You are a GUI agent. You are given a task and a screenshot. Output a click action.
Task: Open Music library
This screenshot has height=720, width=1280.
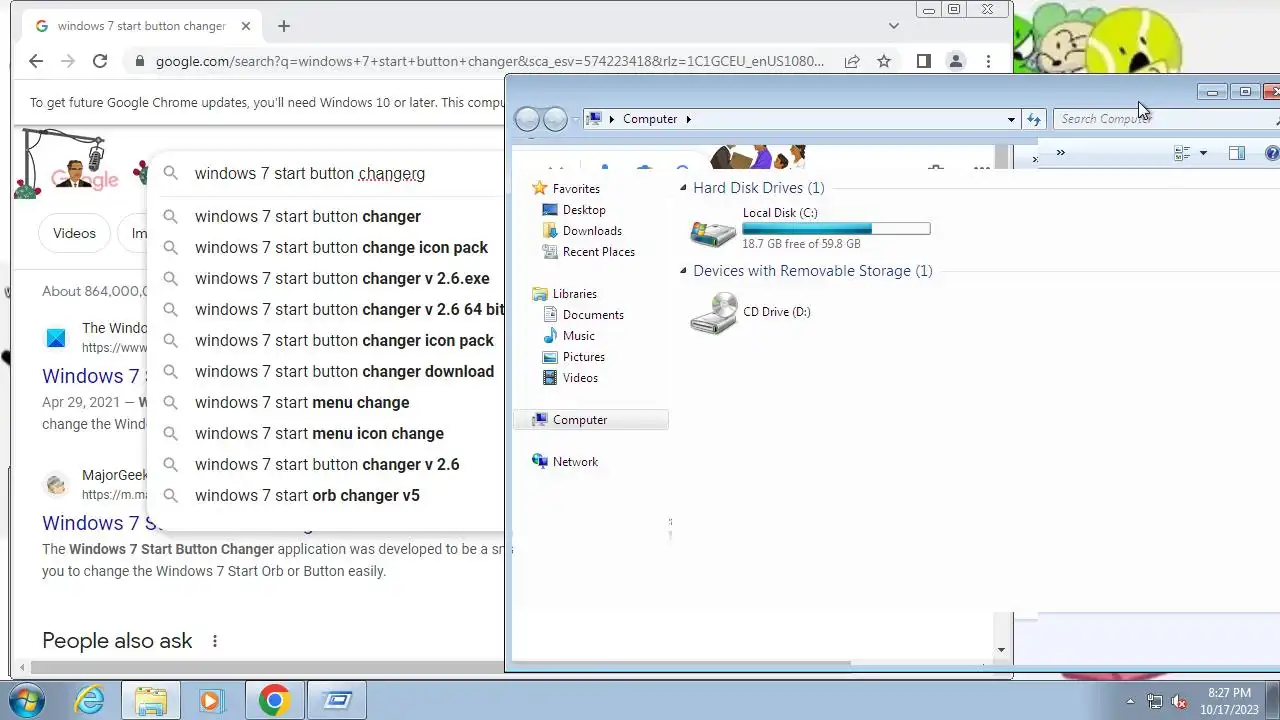pos(578,336)
